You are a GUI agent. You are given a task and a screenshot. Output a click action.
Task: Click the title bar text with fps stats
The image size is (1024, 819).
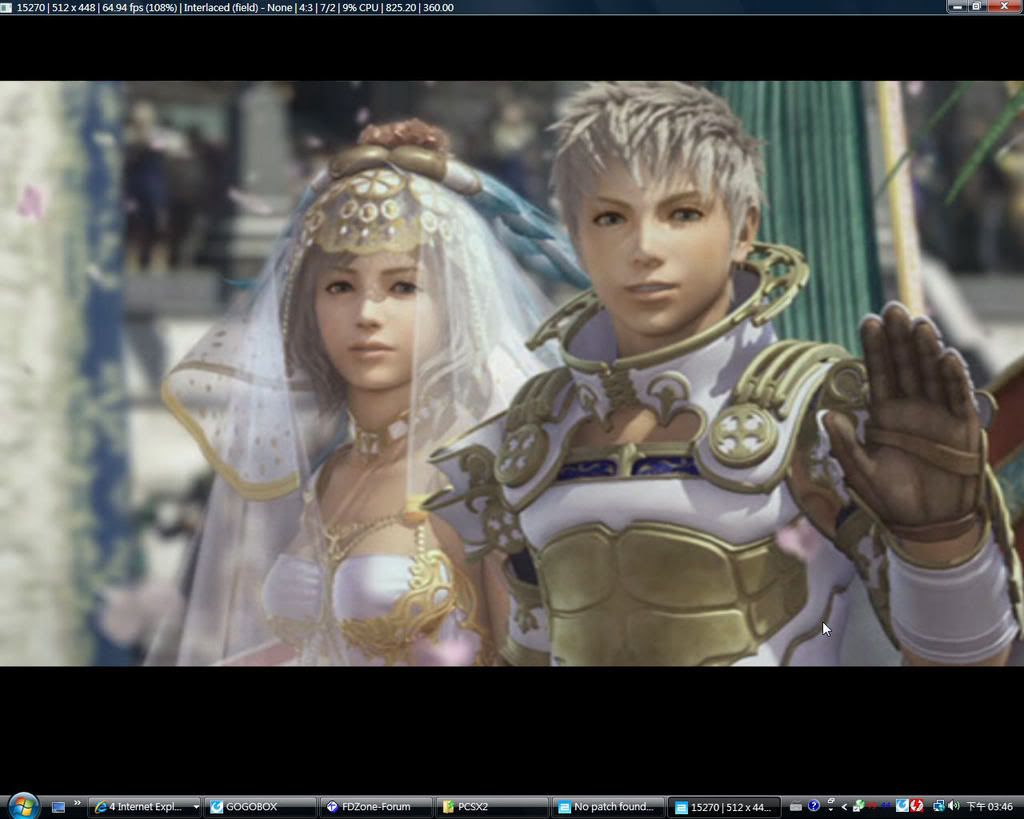[x=235, y=7]
